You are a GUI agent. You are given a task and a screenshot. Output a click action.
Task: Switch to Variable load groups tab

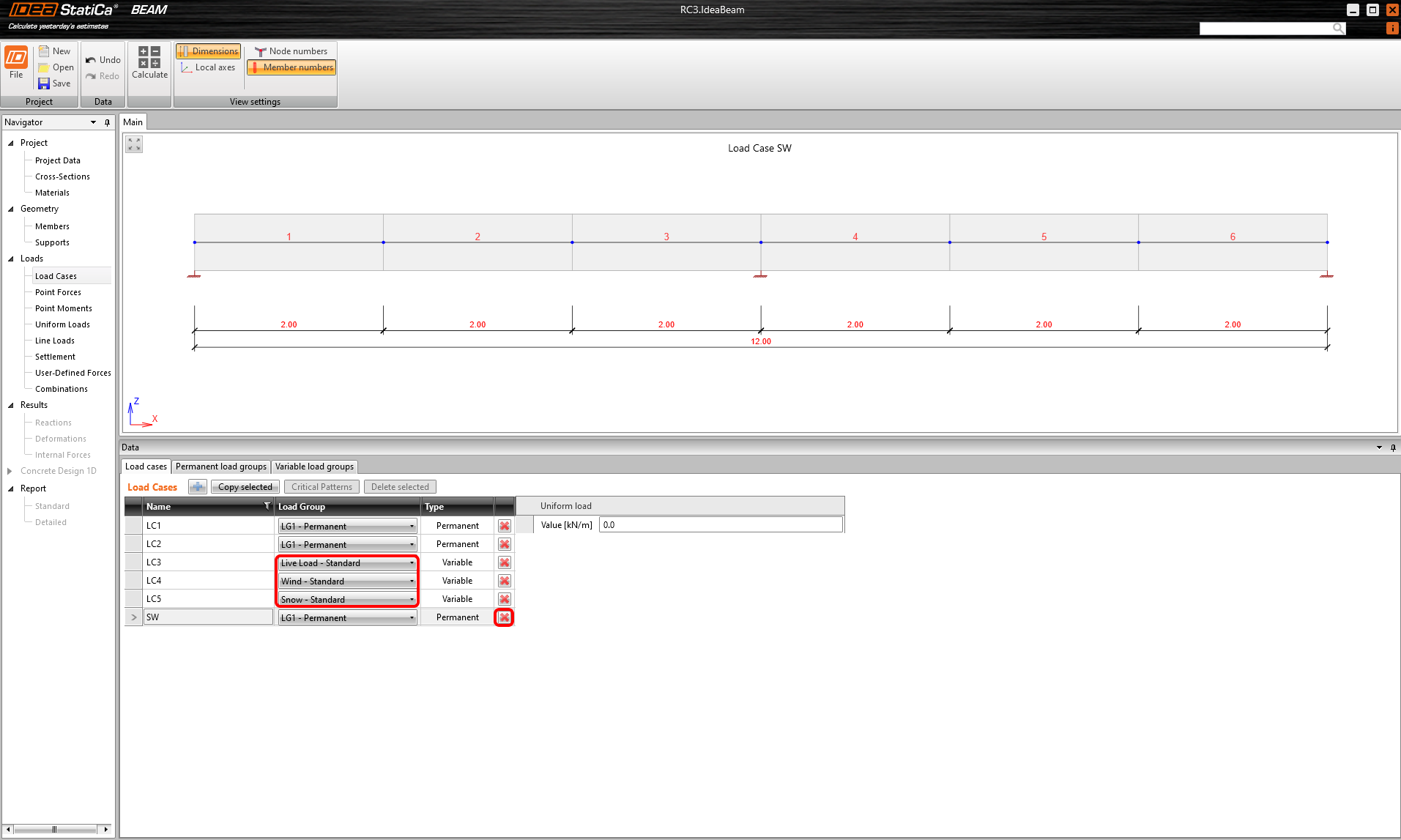click(x=314, y=467)
